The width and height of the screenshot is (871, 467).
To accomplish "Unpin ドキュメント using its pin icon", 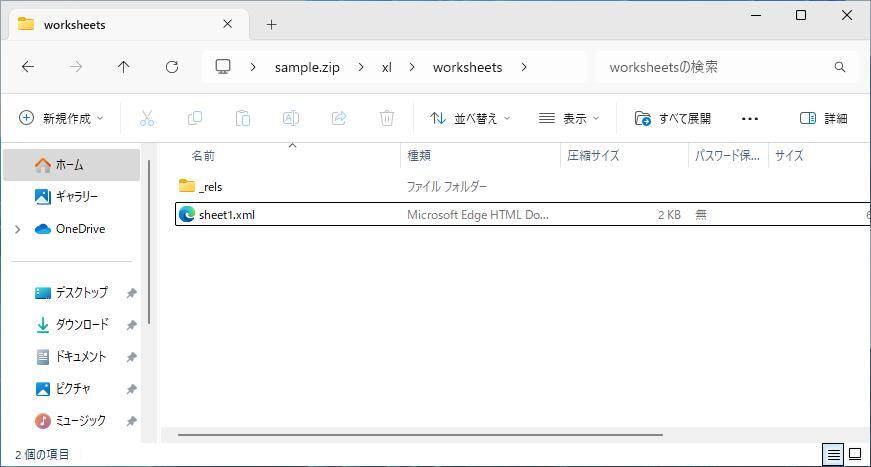I will point(131,357).
